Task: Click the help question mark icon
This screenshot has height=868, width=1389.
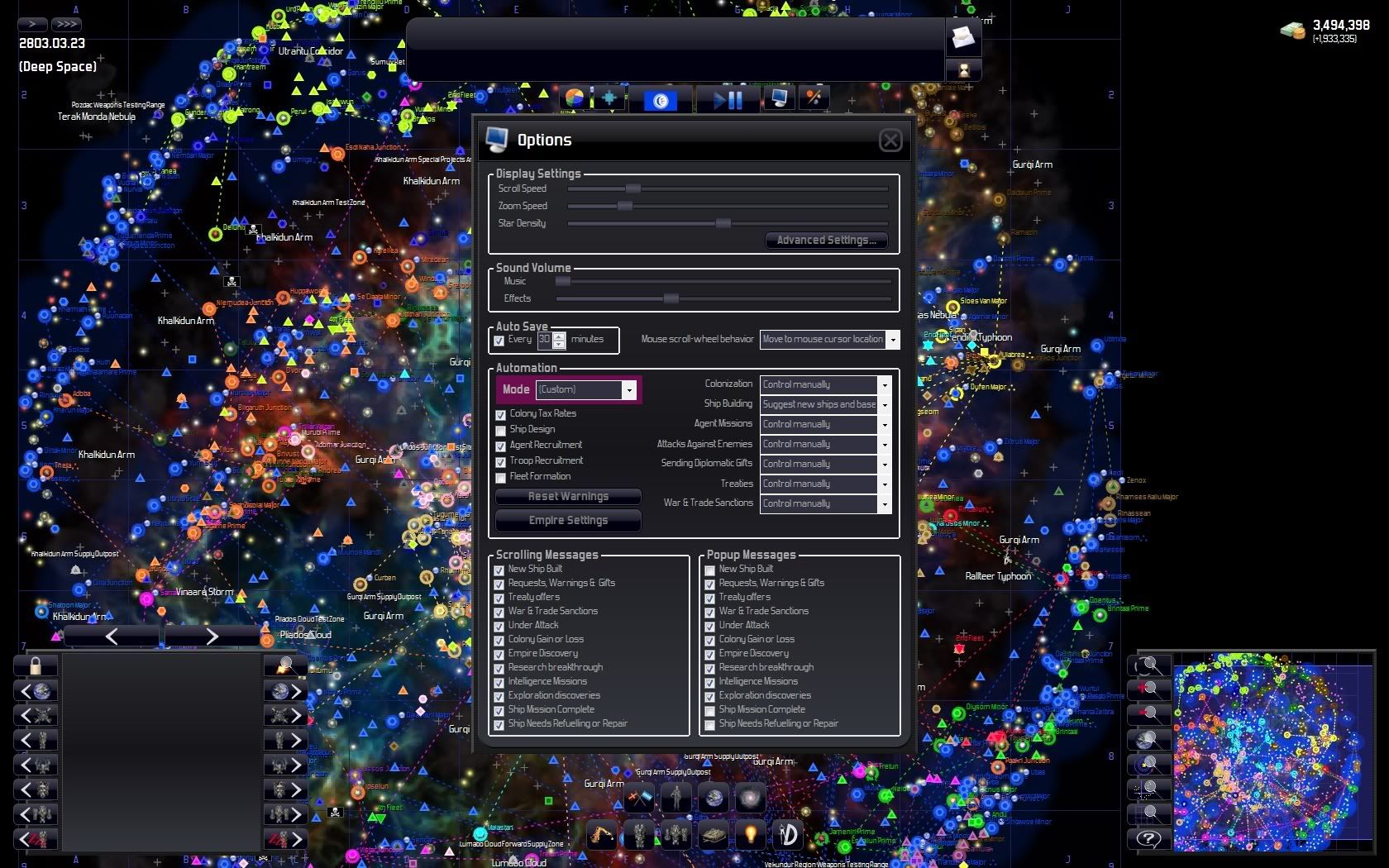Action: pyautogui.click(x=1148, y=838)
